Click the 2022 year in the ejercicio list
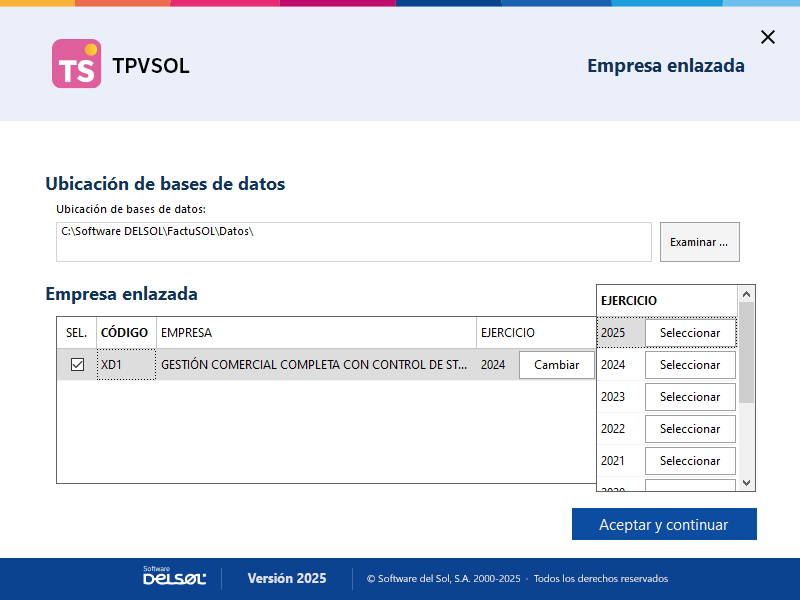The height and width of the screenshot is (600, 800). [613, 429]
